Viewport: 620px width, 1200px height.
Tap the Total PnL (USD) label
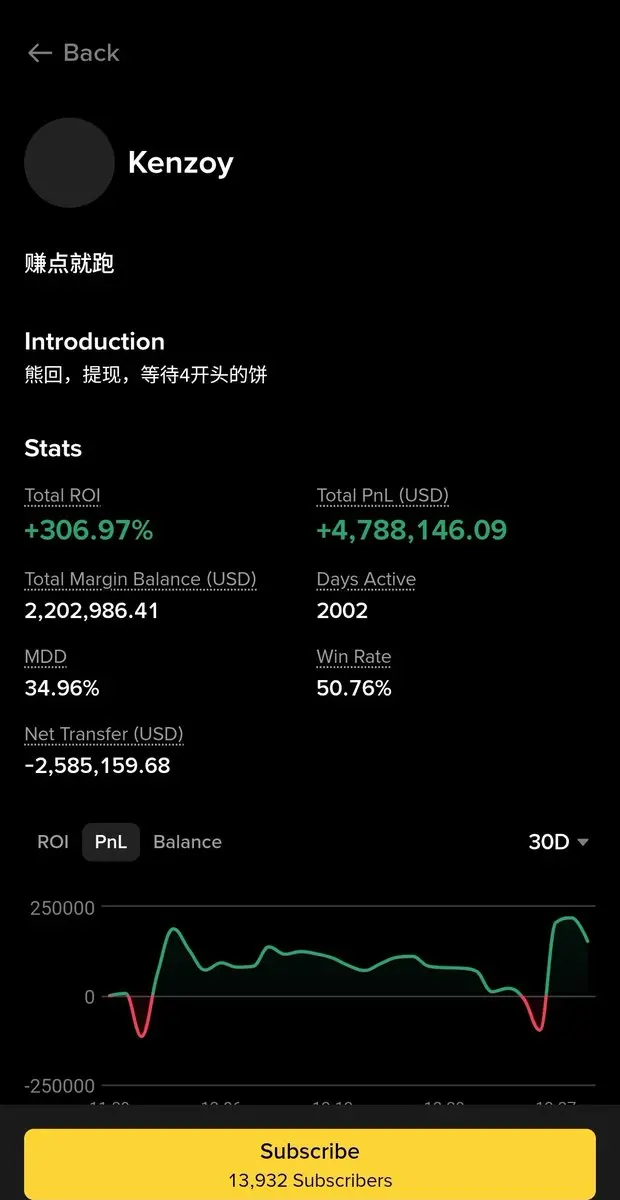(383, 495)
